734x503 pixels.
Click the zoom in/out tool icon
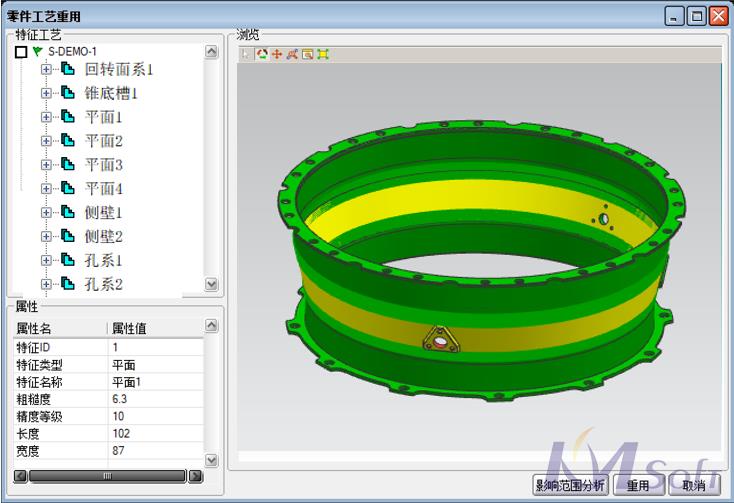click(x=292, y=54)
